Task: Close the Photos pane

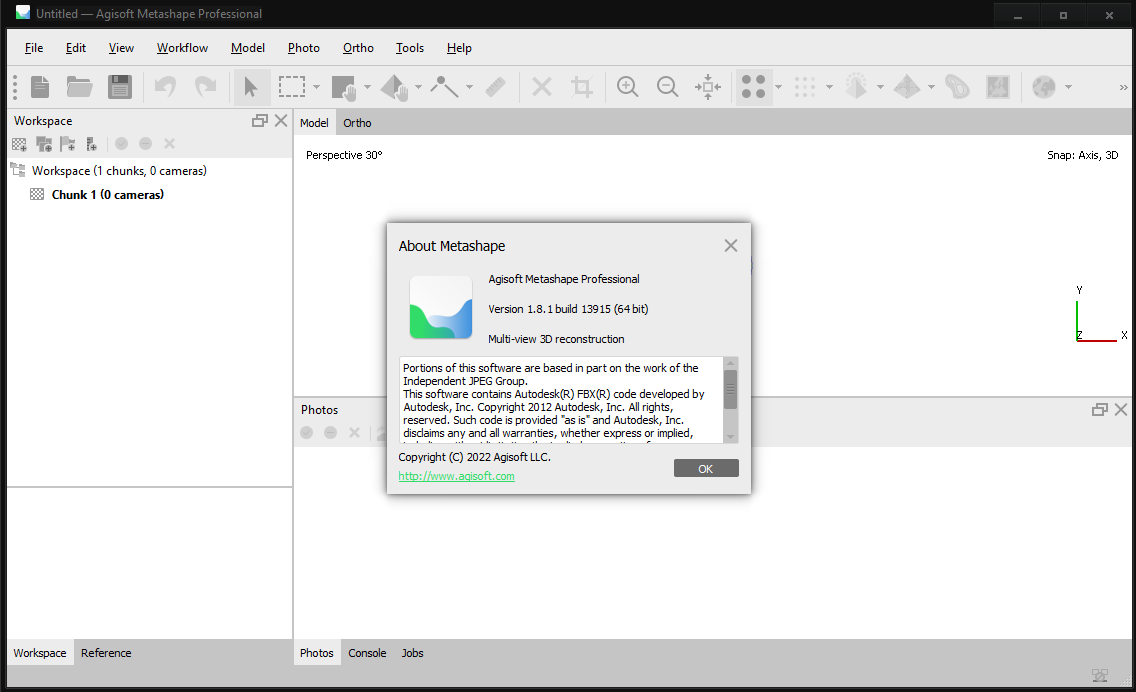Action: click(1121, 409)
